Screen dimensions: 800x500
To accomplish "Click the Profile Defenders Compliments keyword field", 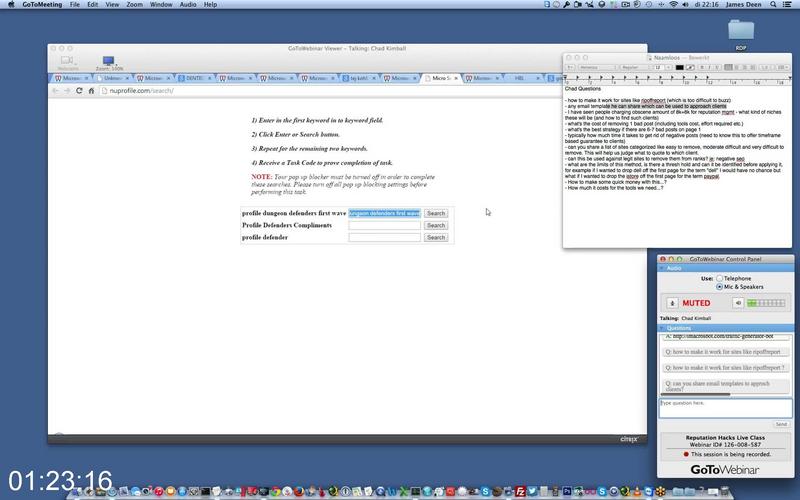I will (x=385, y=225).
